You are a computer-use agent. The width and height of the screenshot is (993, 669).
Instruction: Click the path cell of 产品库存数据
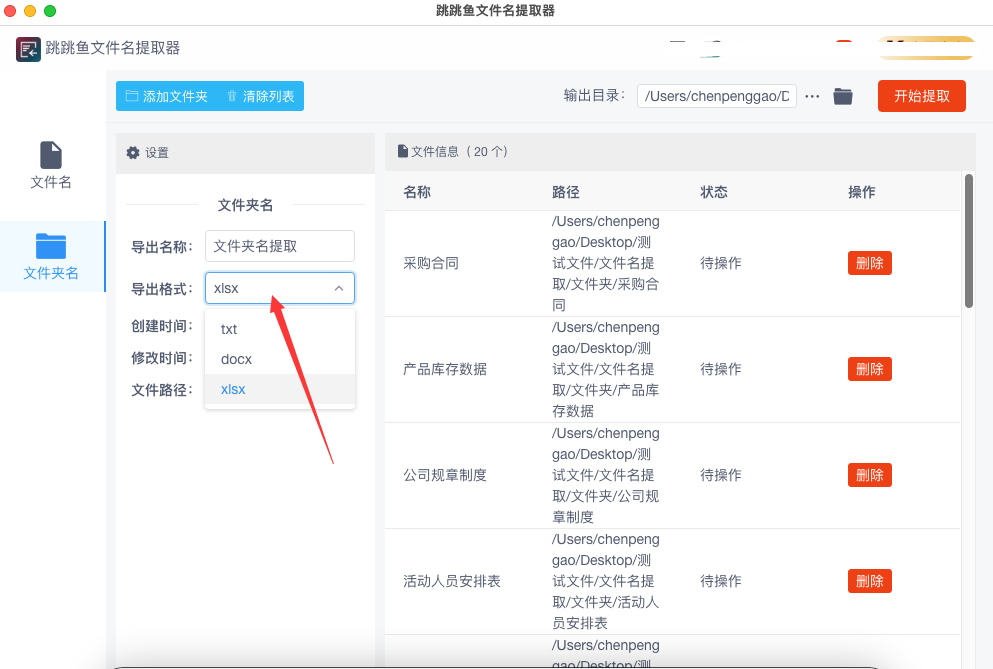coord(605,369)
